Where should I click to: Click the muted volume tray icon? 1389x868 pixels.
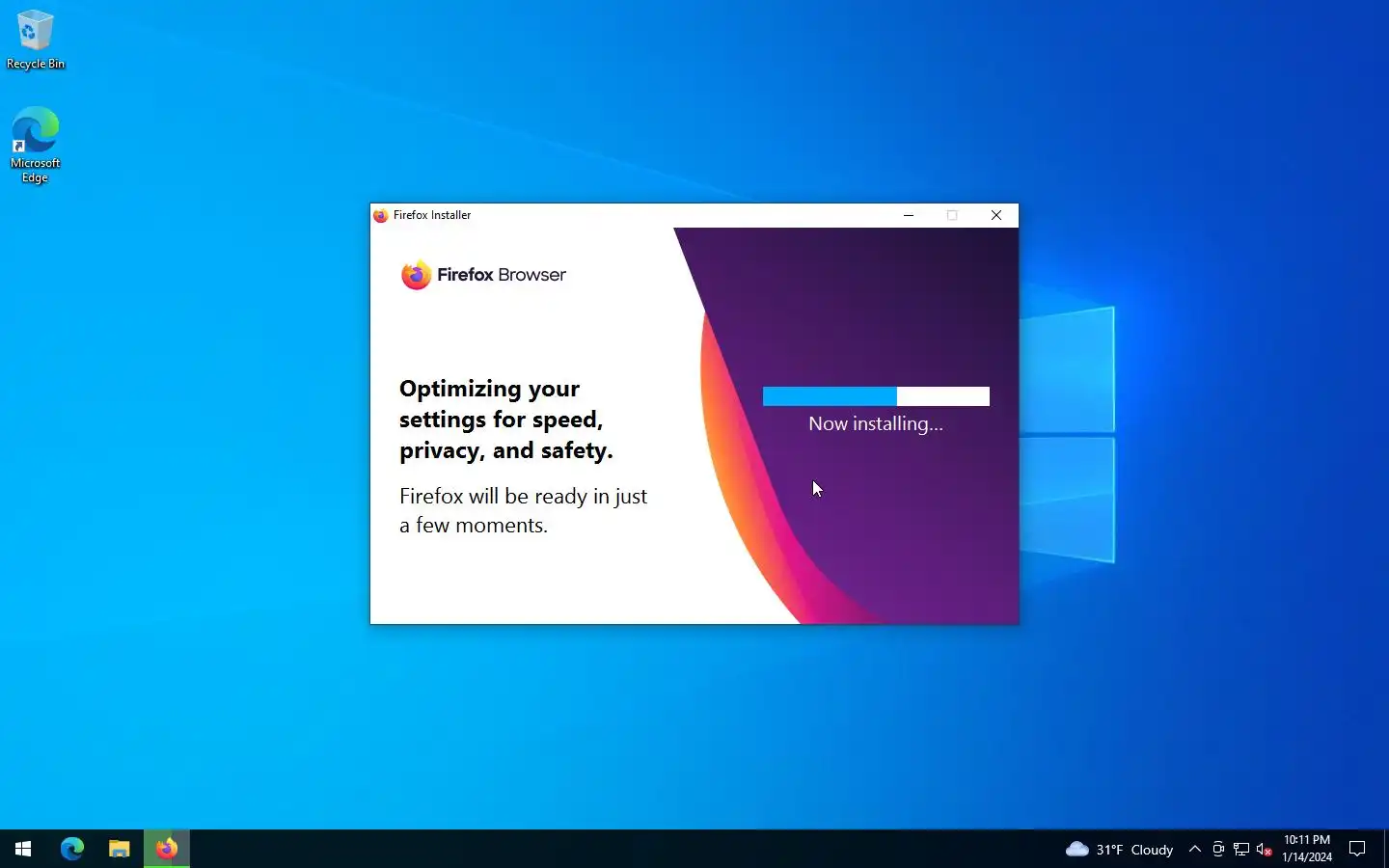tap(1265, 849)
